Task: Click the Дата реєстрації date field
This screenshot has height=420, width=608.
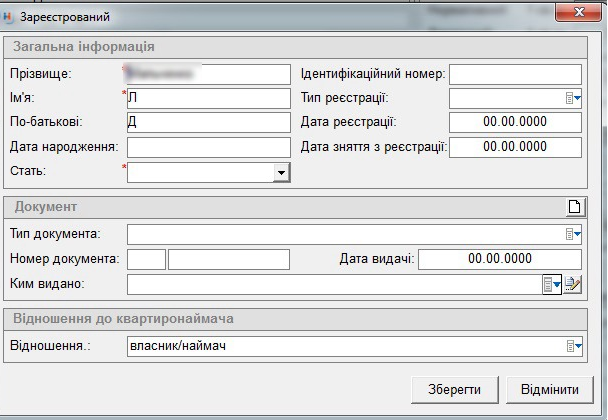Action: click(x=515, y=122)
